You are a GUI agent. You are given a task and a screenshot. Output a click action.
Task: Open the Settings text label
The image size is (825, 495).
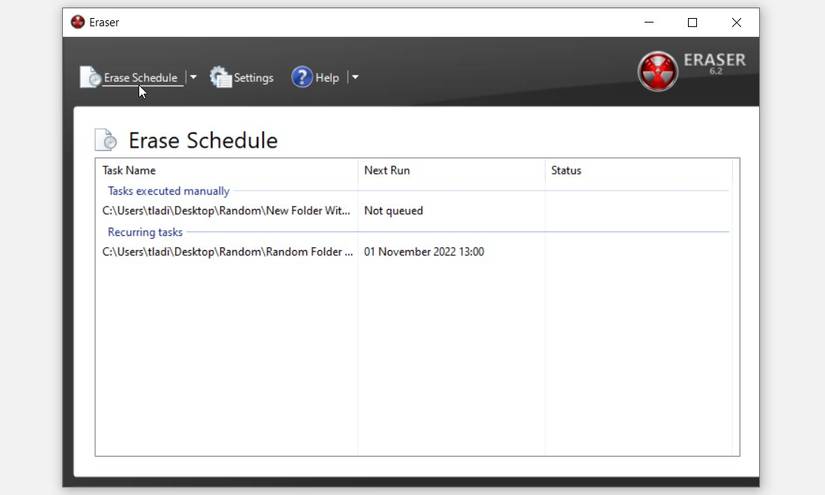tap(254, 78)
